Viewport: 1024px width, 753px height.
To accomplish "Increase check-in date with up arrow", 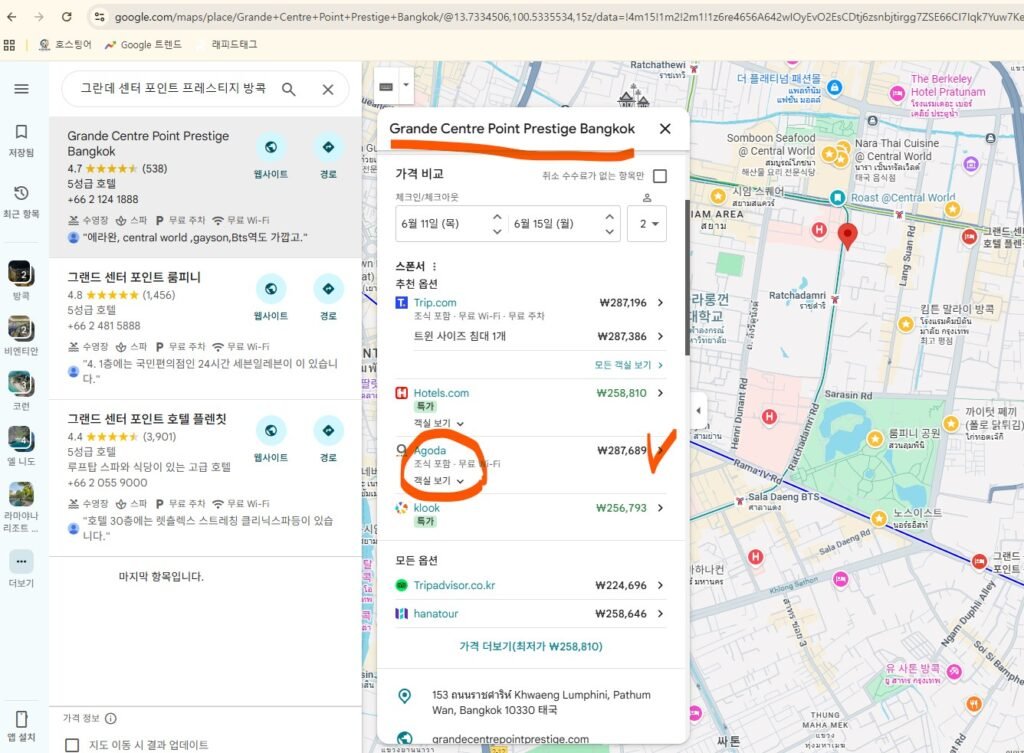I will point(497,216).
